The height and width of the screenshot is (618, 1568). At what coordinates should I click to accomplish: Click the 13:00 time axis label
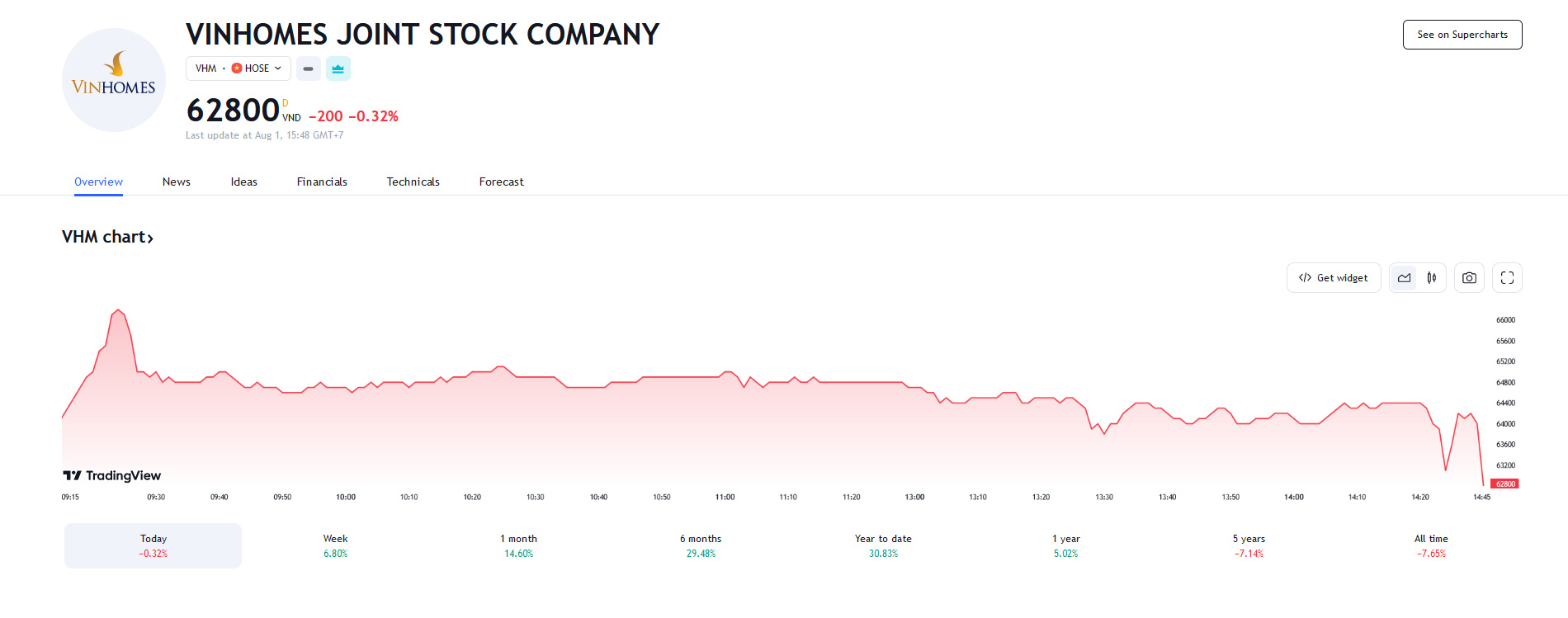click(914, 498)
